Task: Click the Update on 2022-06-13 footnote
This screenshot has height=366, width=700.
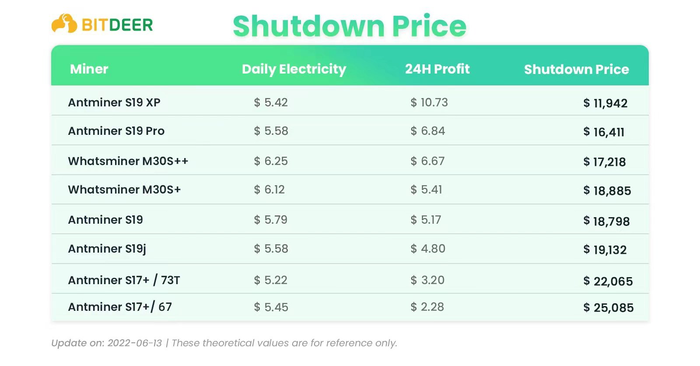Action: coord(224,343)
